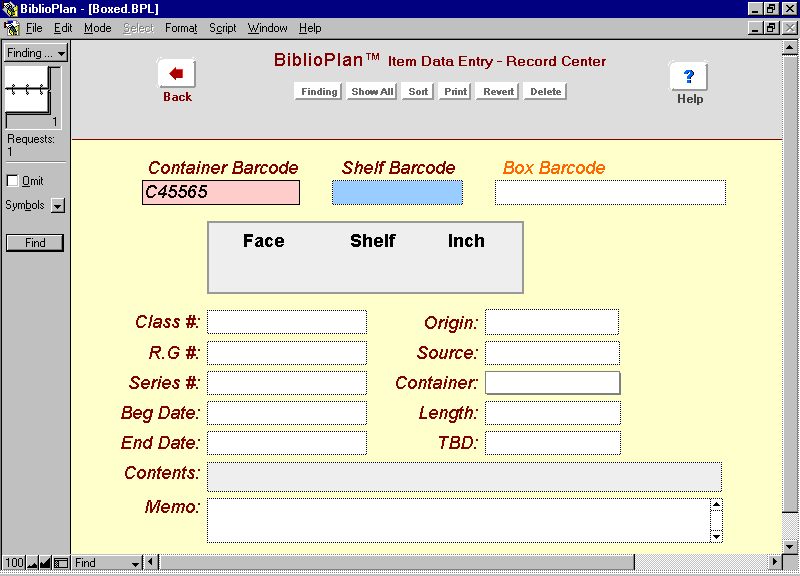
Task: Click the Face column heading
Action: click(263, 241)
